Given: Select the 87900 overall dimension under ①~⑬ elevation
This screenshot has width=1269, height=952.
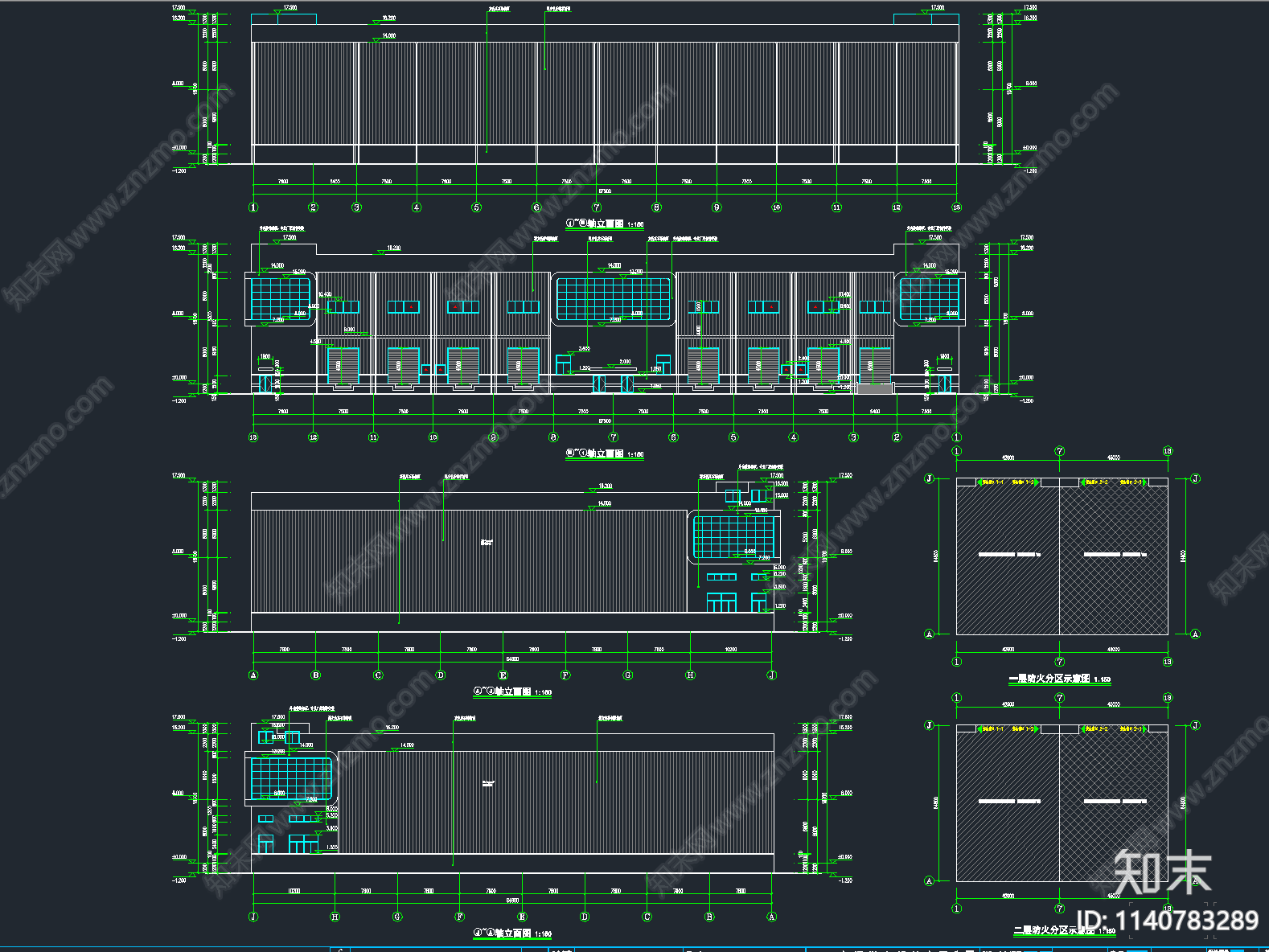Looking at the screenshot, I should [605, 191].
